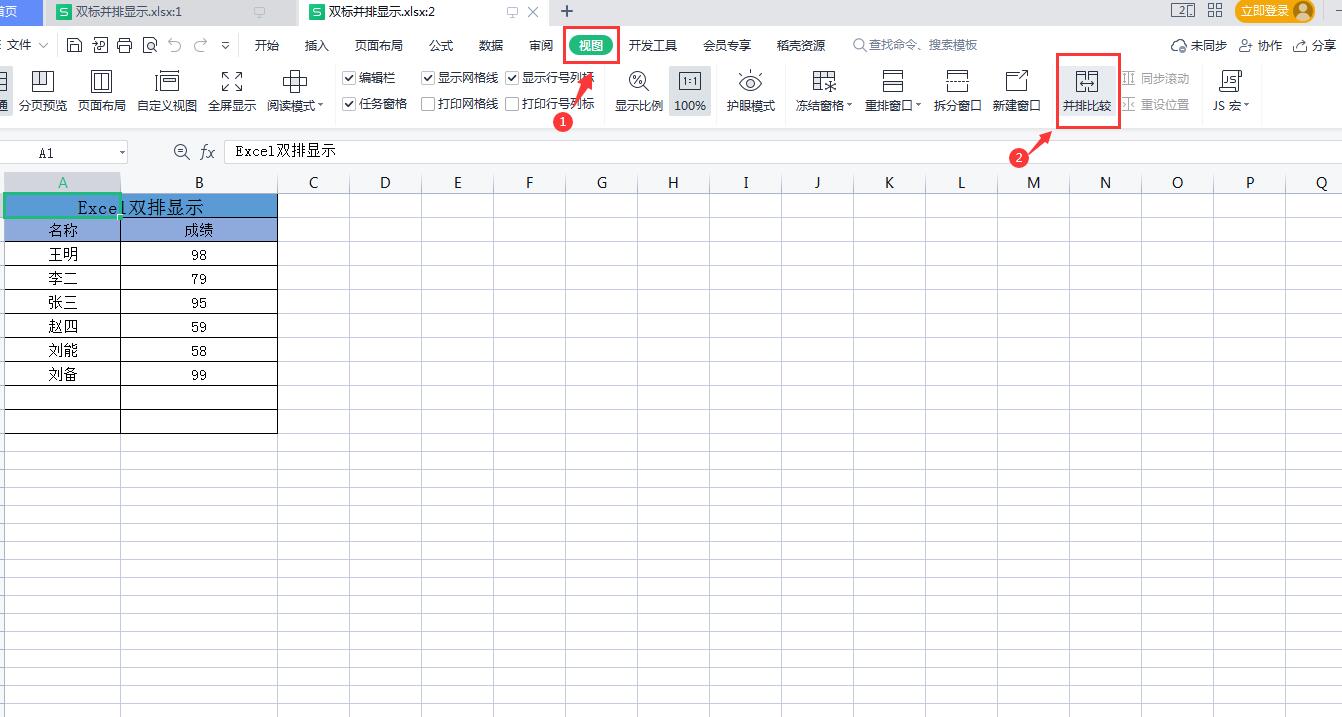Image resolution: width=1342 pixels, height=717 pixels.
Task: Open 页面布局 view mode icon
Action: (x=101, y=89)
